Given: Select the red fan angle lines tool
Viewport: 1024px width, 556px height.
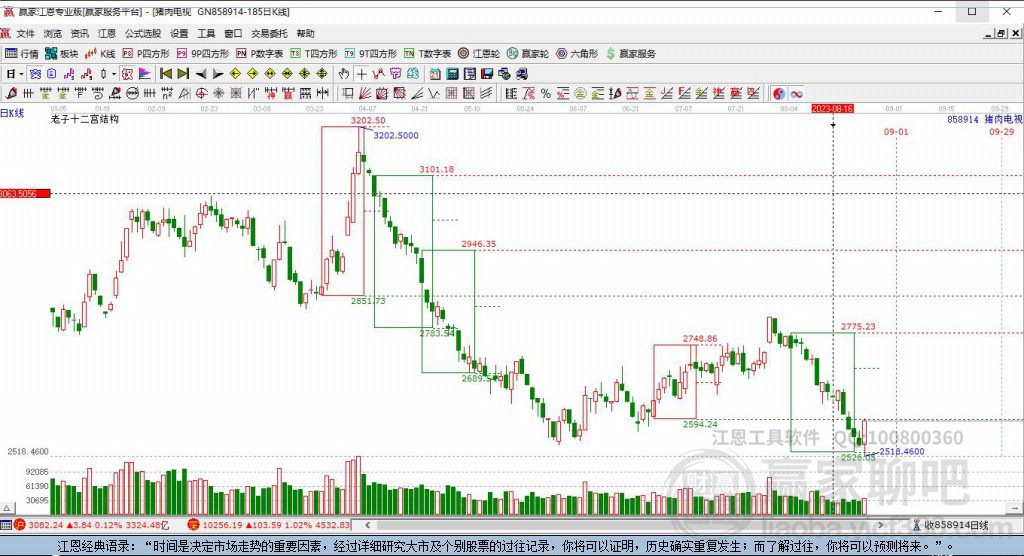Looking at the screenshot, I should (x=365, y=93).
